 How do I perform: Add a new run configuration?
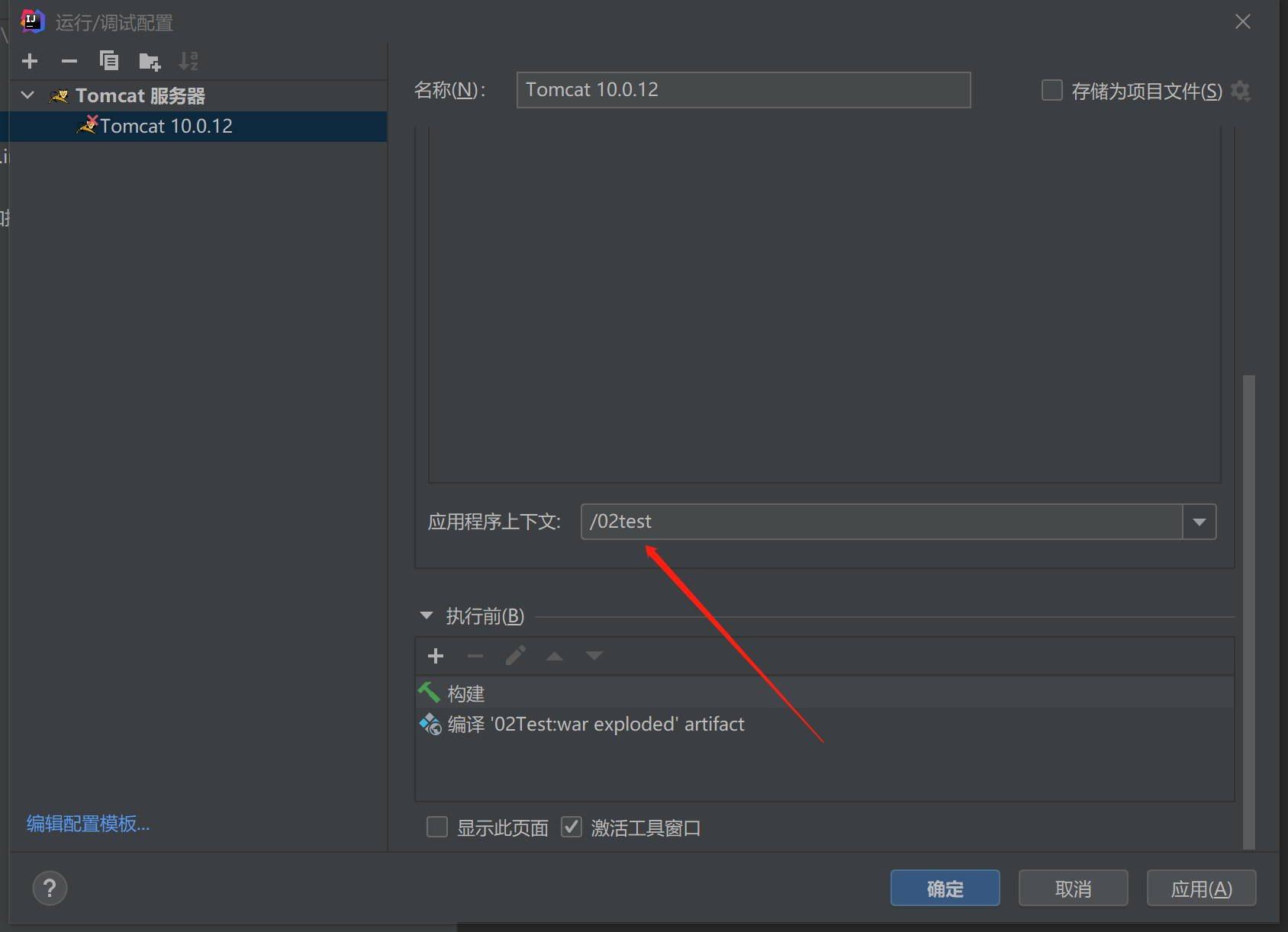30,61
